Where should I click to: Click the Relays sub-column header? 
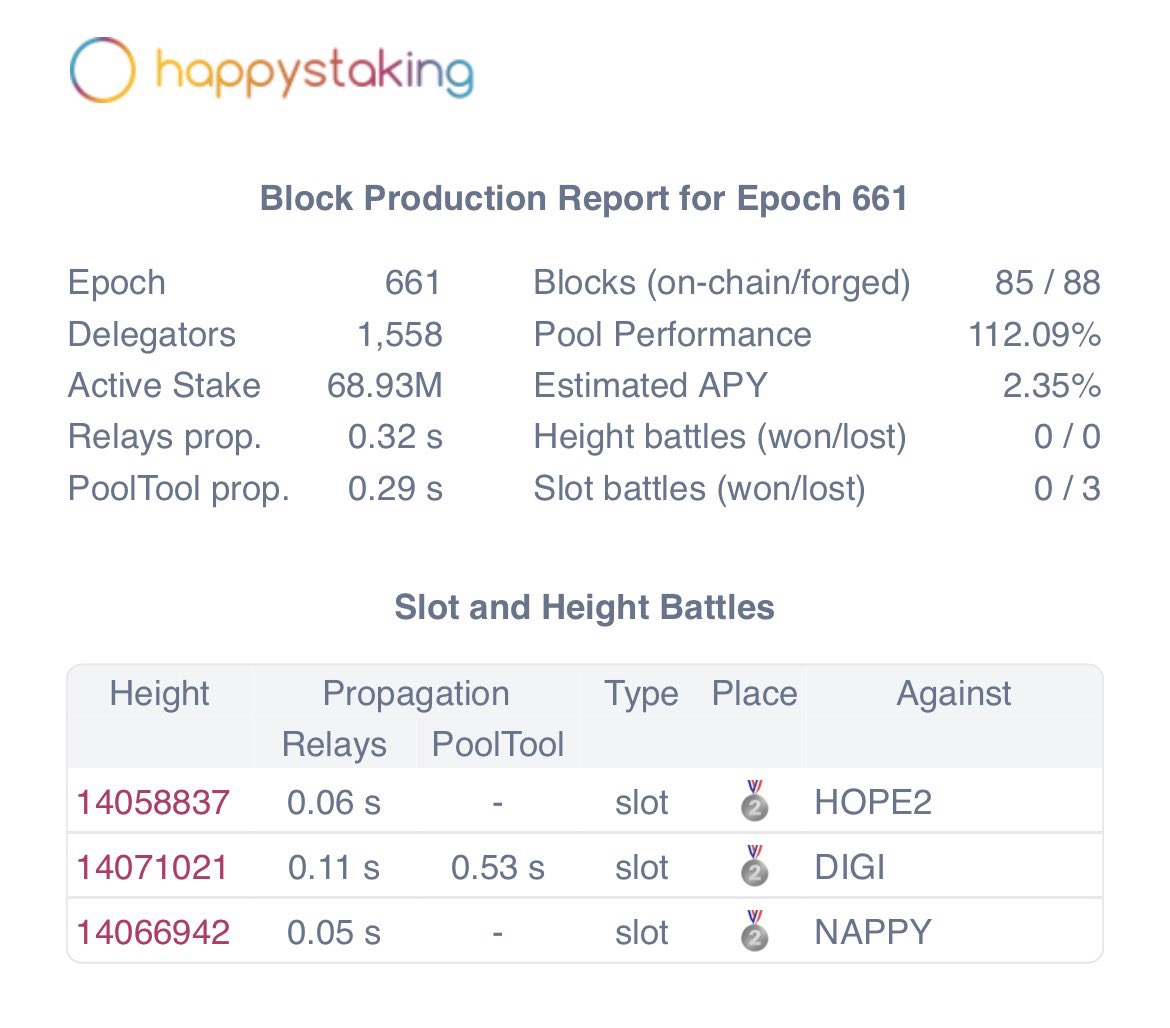[x=334, y=745]
